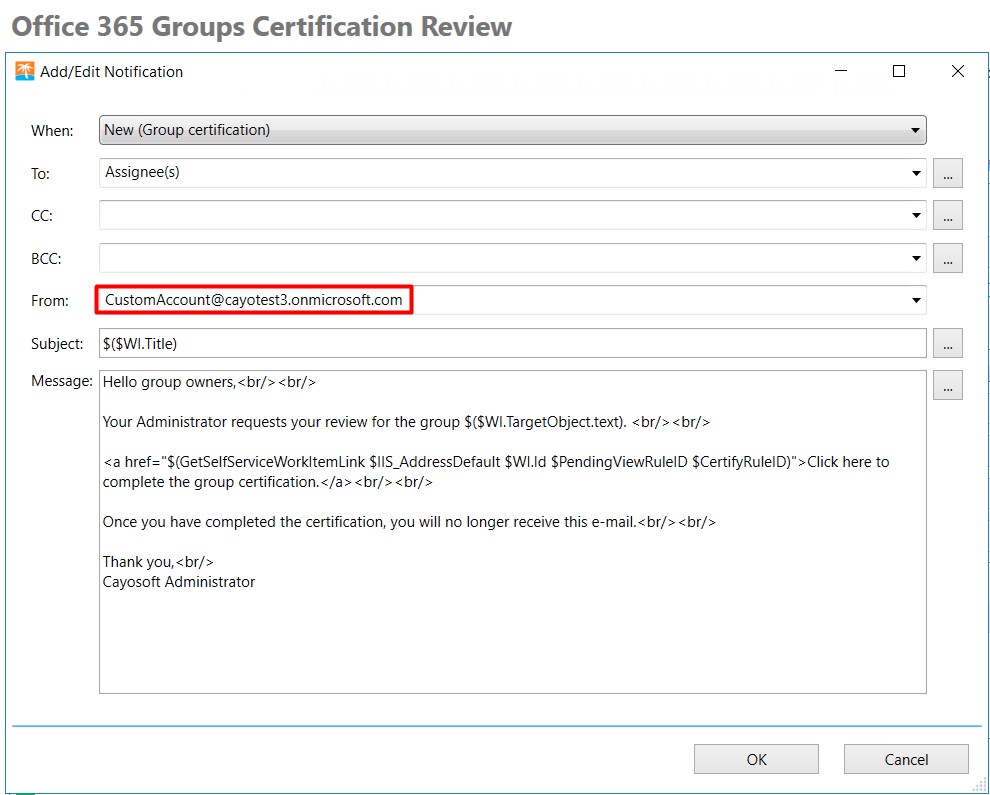The image size is (990, 795).
Task: Maximize the Add/Edit Notification window
Action: [x=899, y=71]
